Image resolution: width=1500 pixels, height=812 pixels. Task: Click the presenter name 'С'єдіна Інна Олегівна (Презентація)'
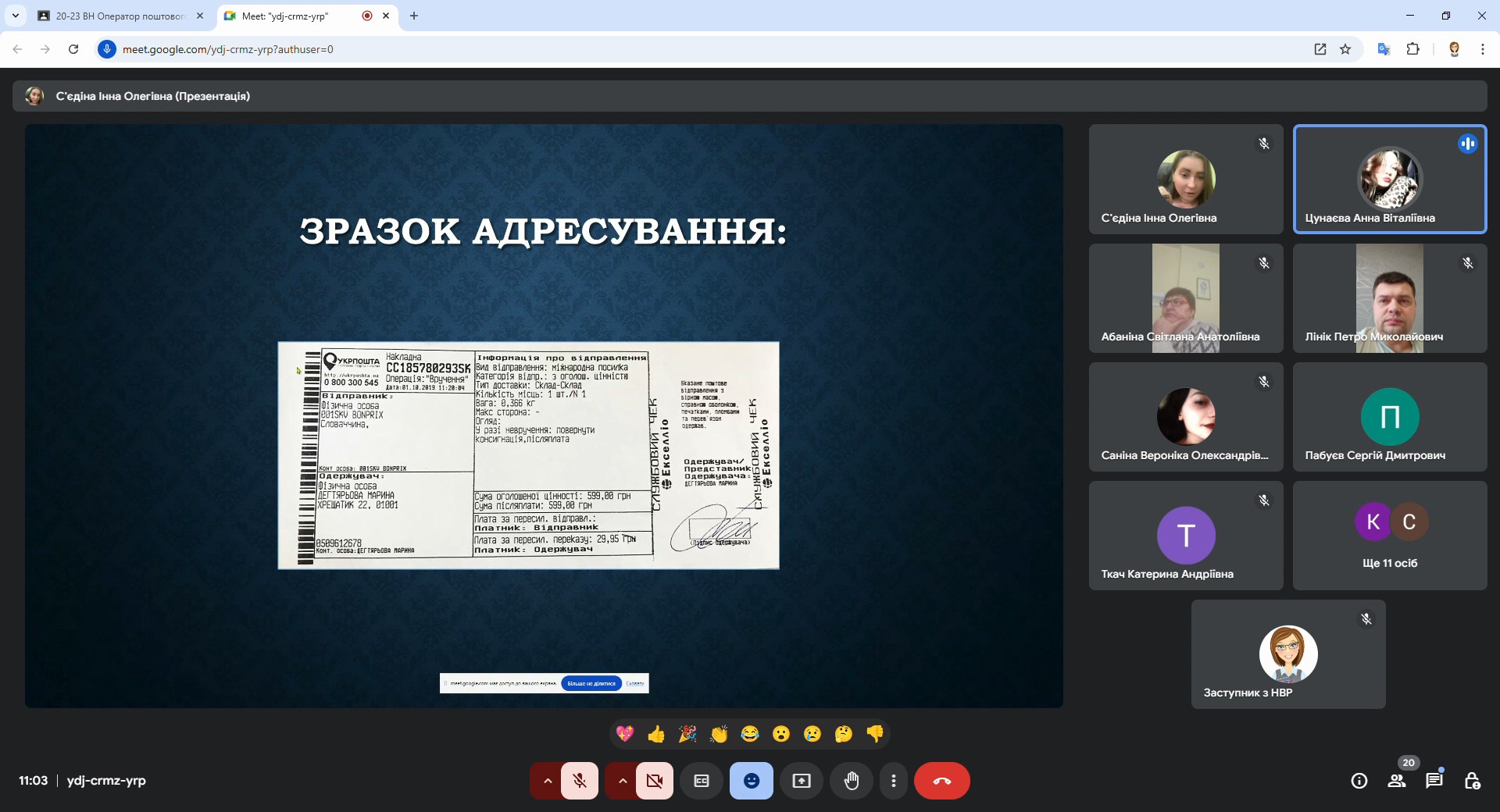pos(153,96)
